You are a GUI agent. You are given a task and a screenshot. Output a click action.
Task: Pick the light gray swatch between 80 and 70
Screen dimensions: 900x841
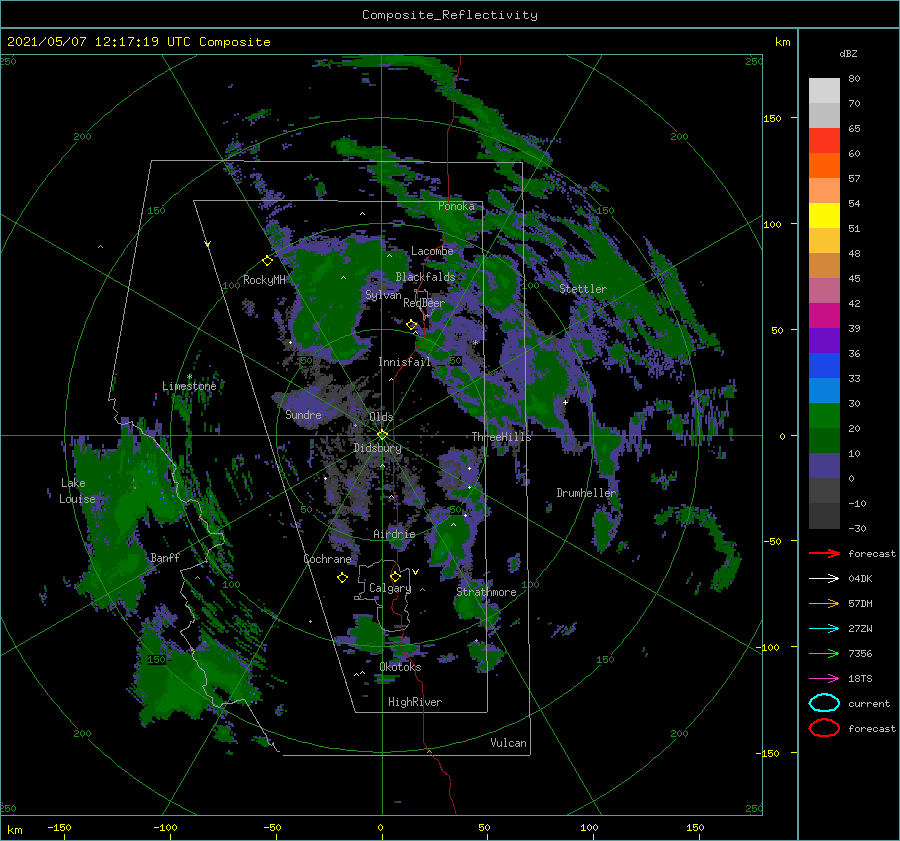[x=824, y=91]
